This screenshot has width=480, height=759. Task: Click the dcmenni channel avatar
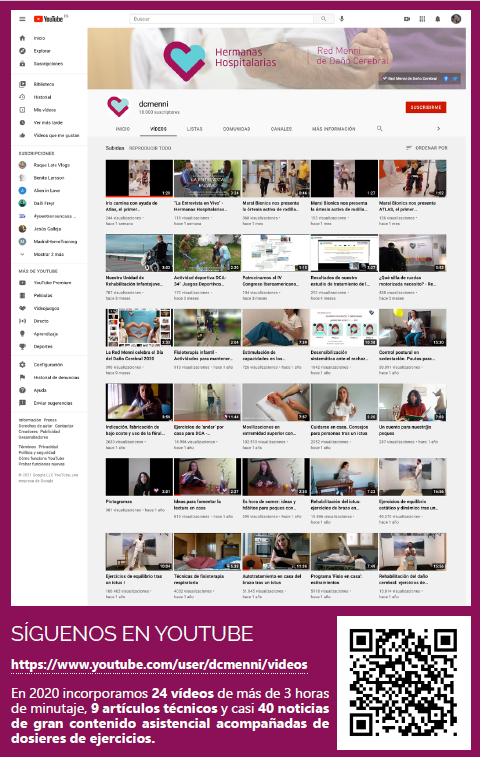118,106
